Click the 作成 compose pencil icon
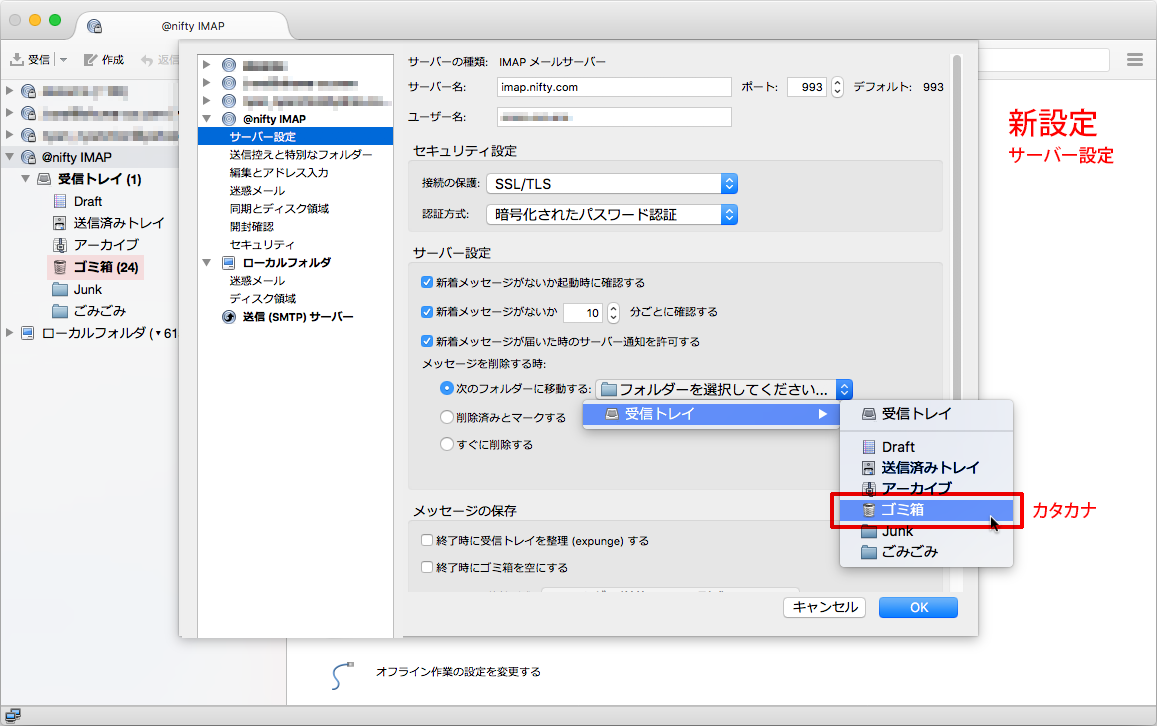This screenshot has width=1157, height=726. click(x=91, y=60)
